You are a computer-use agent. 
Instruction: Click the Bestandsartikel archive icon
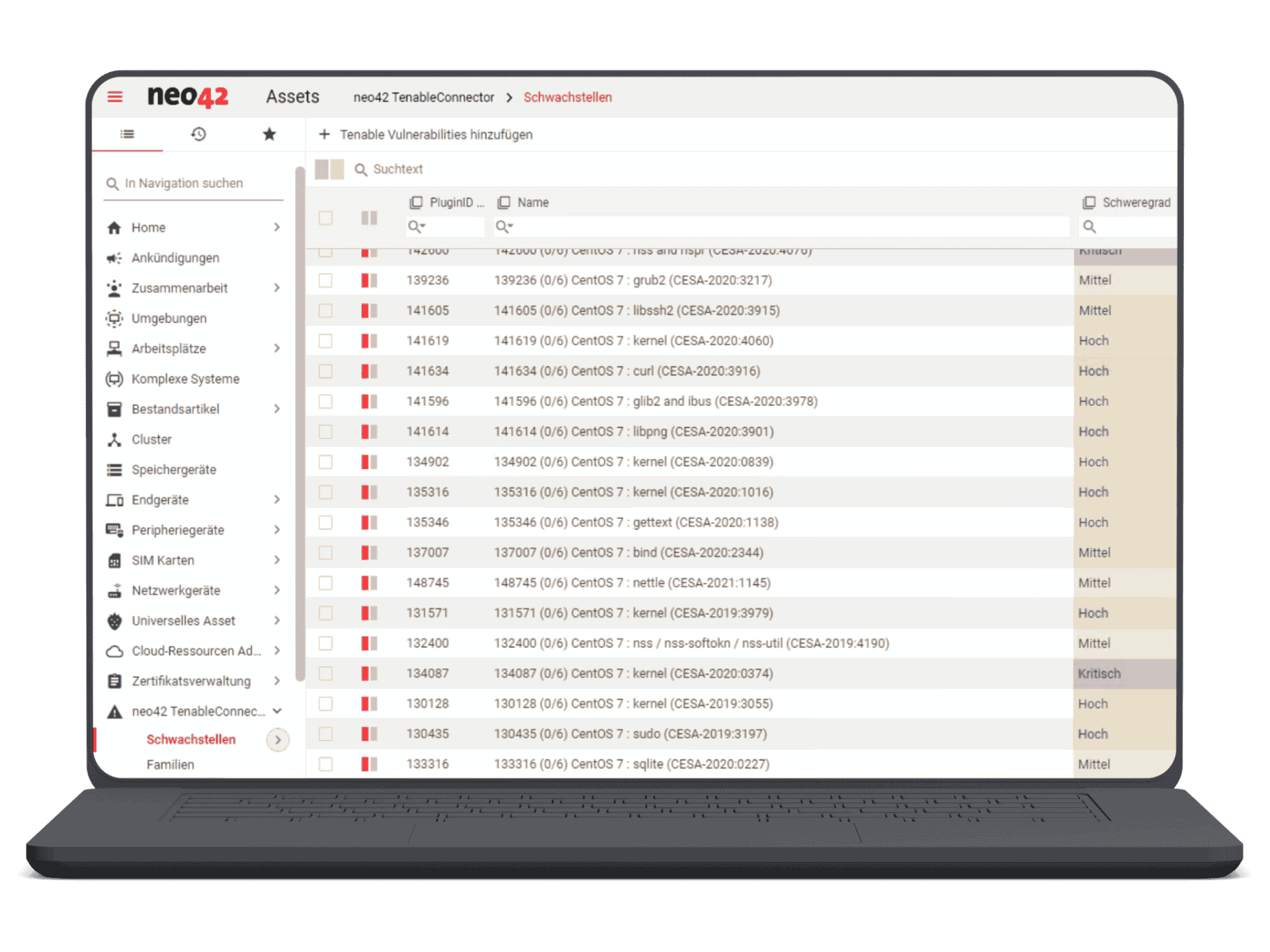[114, 409]
